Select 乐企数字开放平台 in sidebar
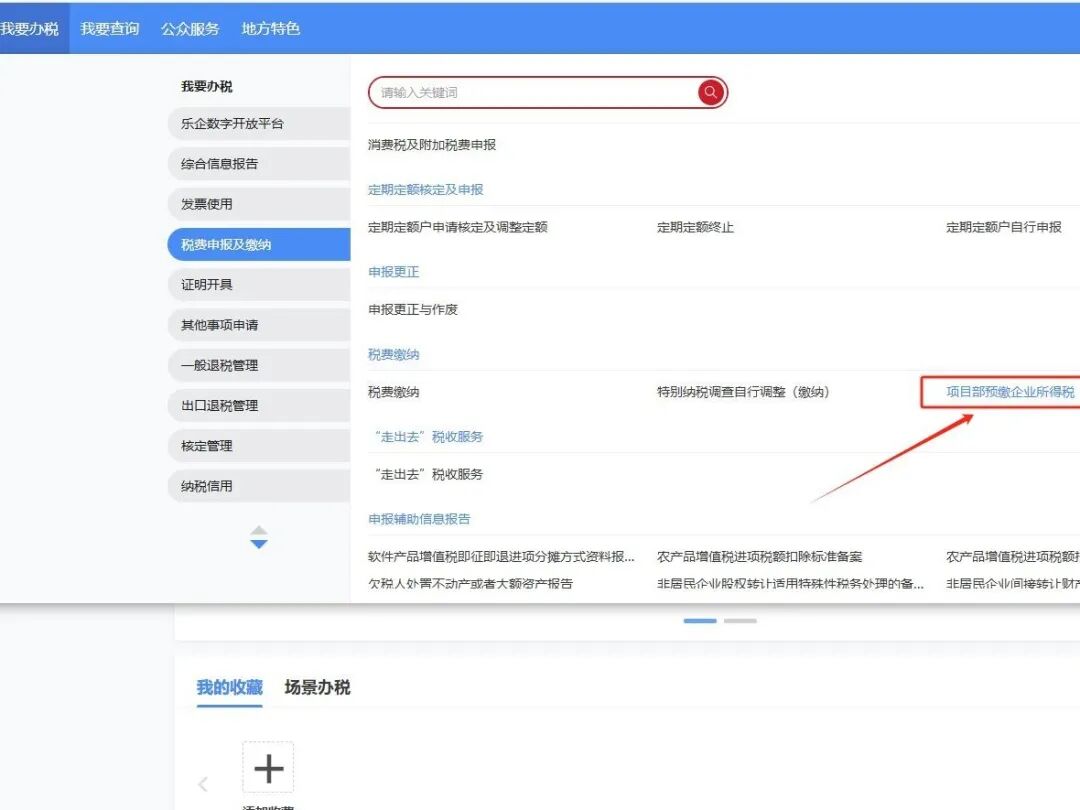 (x=259, y=123)
